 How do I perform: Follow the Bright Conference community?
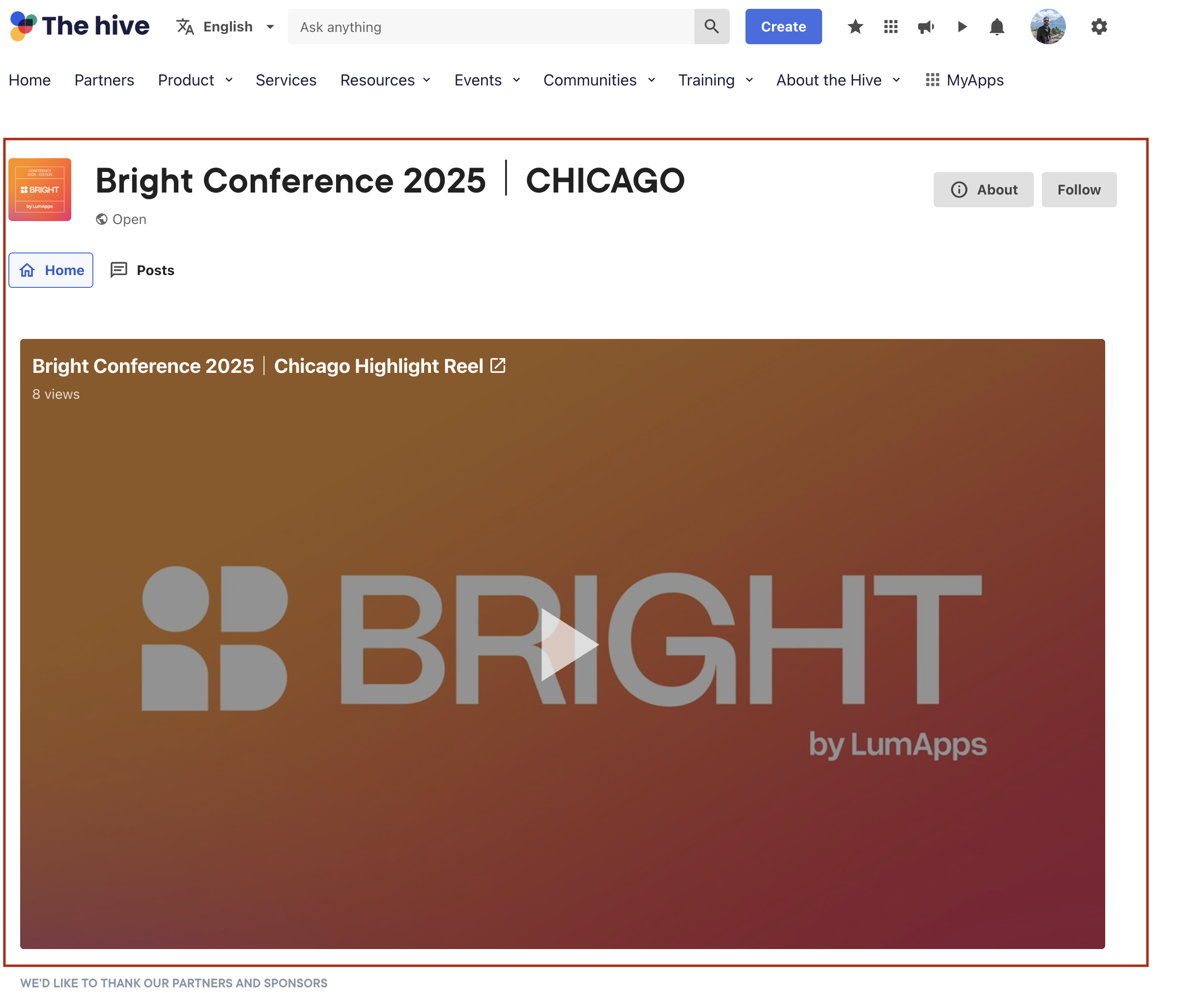click(x=1078, y=189)
